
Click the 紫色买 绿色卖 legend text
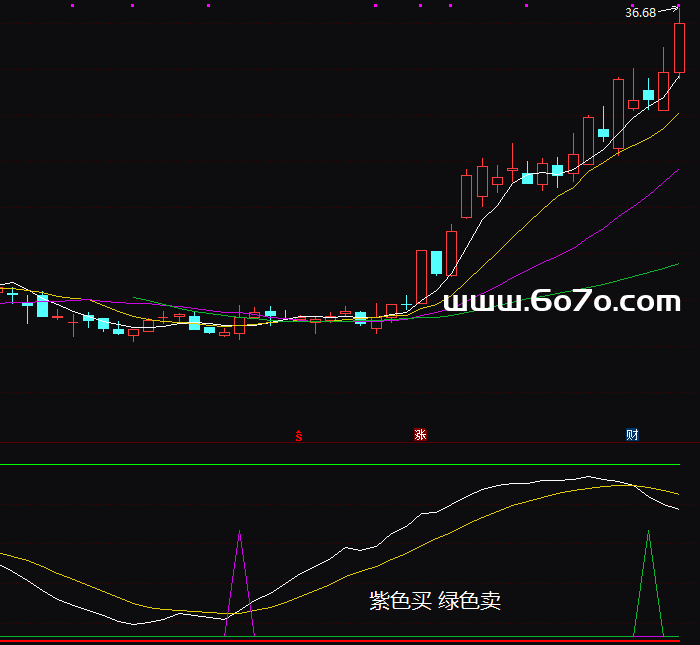pyautogui.click(x=435, y=600)
